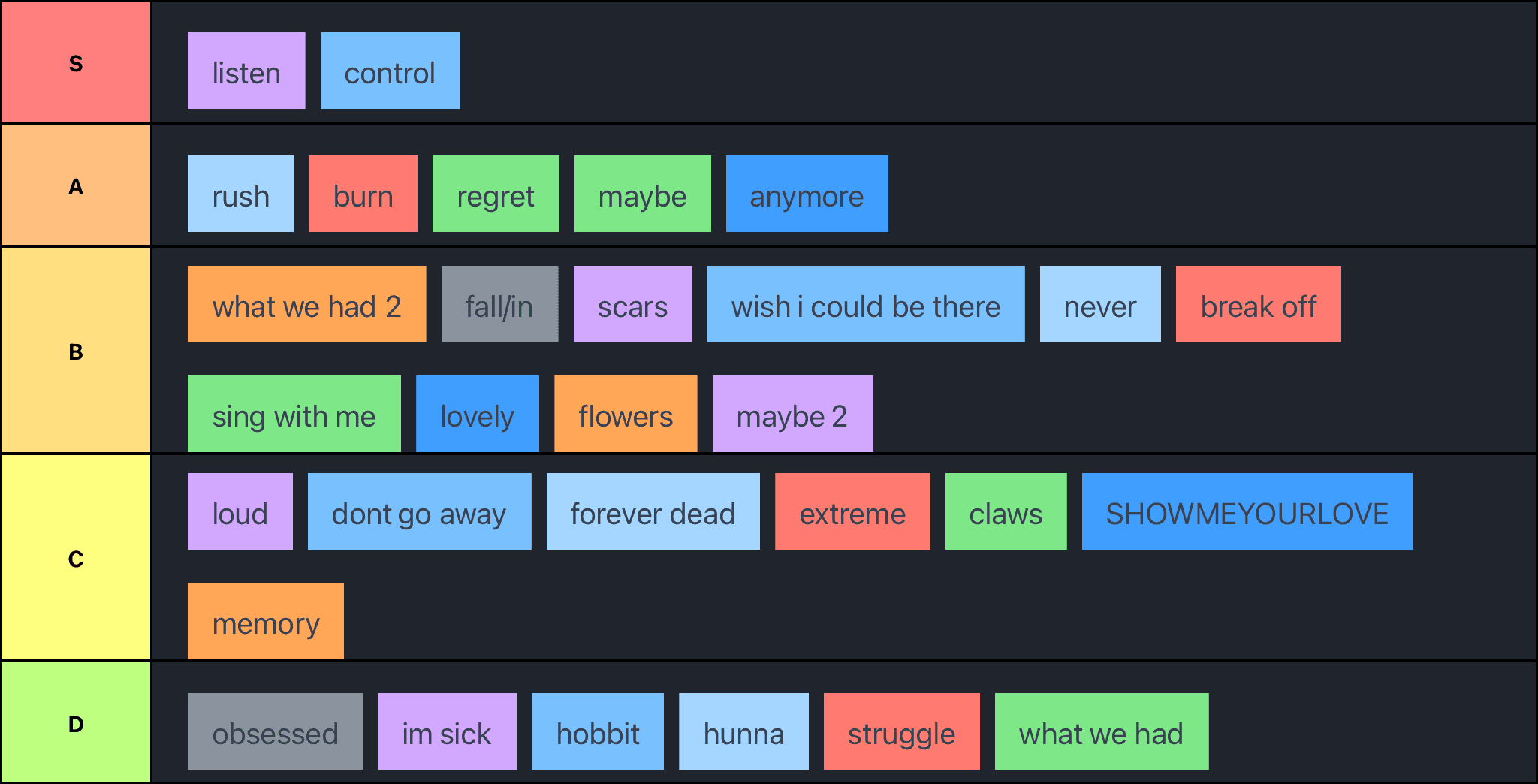Image resolution: width=1538 pixels, height=784 pixels.
Task: Select the gray 'fall/in' tile
Action: click(x=499, y=305)
